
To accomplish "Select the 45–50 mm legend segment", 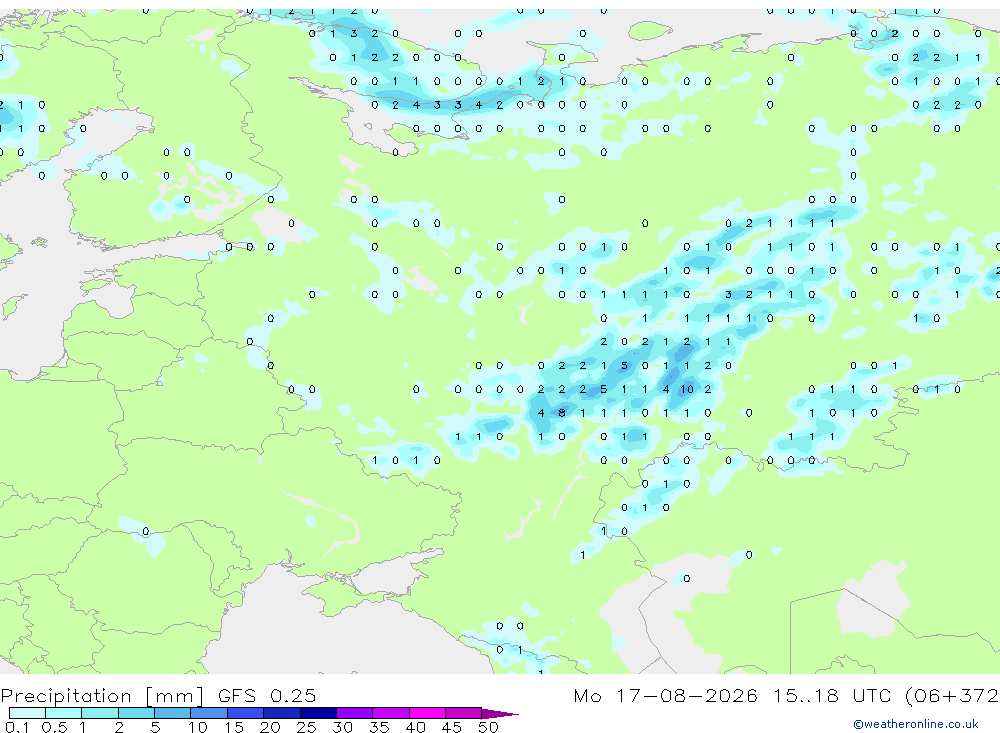I will pos(464,713).
